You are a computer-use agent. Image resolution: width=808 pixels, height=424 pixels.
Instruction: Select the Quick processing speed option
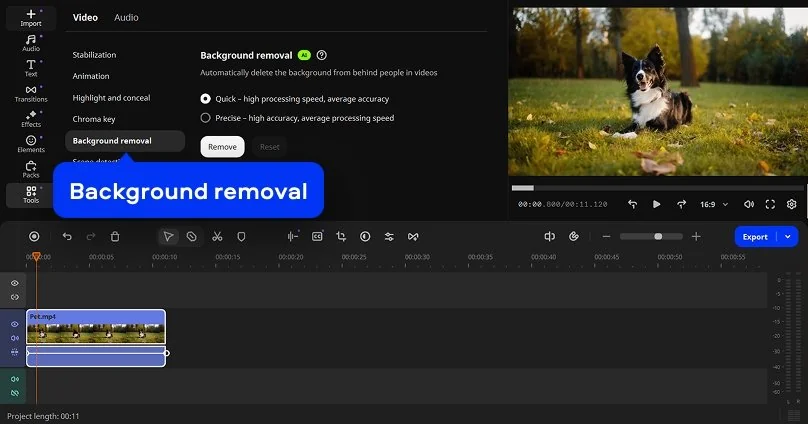206,99
